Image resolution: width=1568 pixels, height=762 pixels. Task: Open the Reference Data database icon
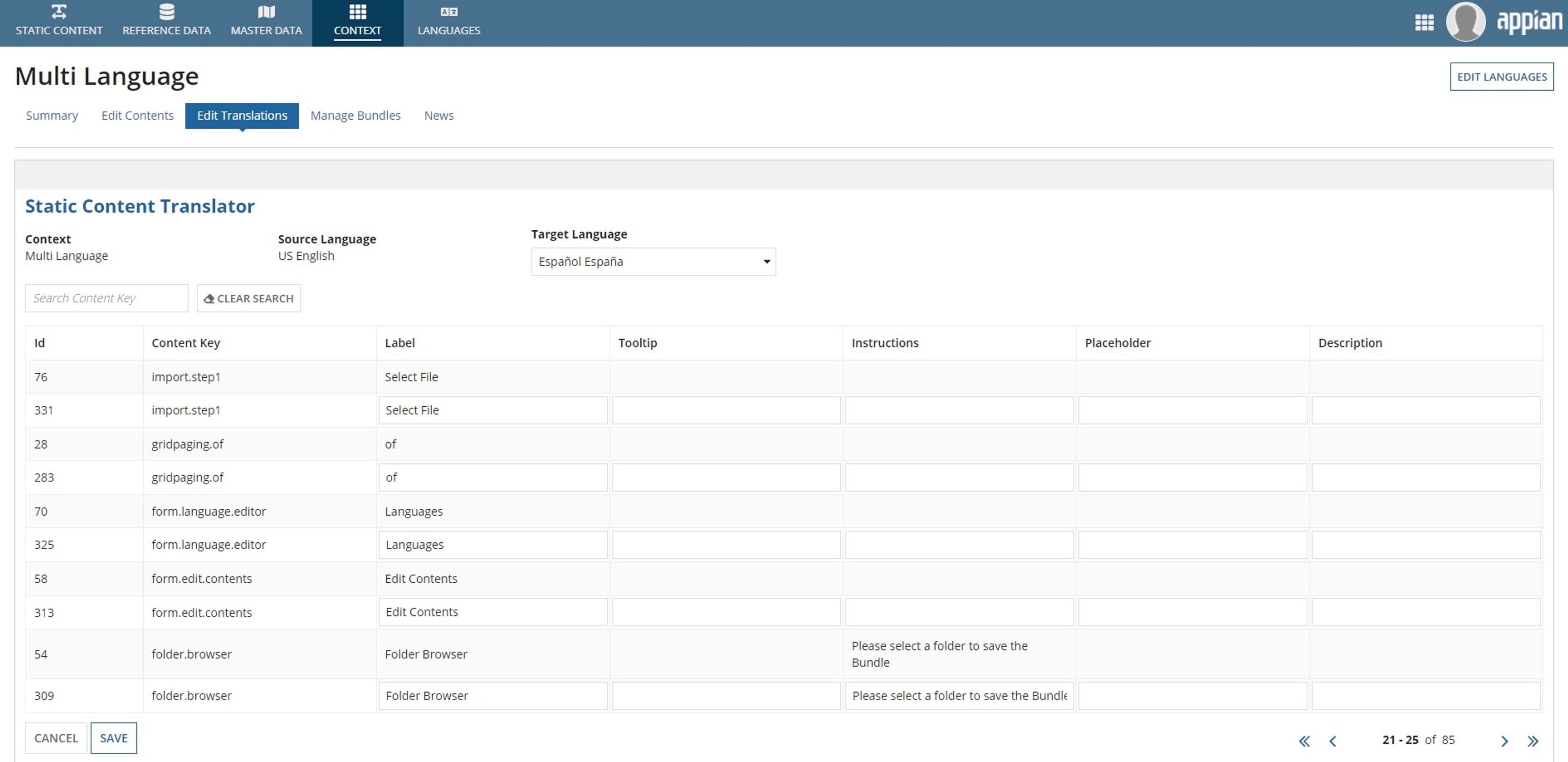point(167,11)
